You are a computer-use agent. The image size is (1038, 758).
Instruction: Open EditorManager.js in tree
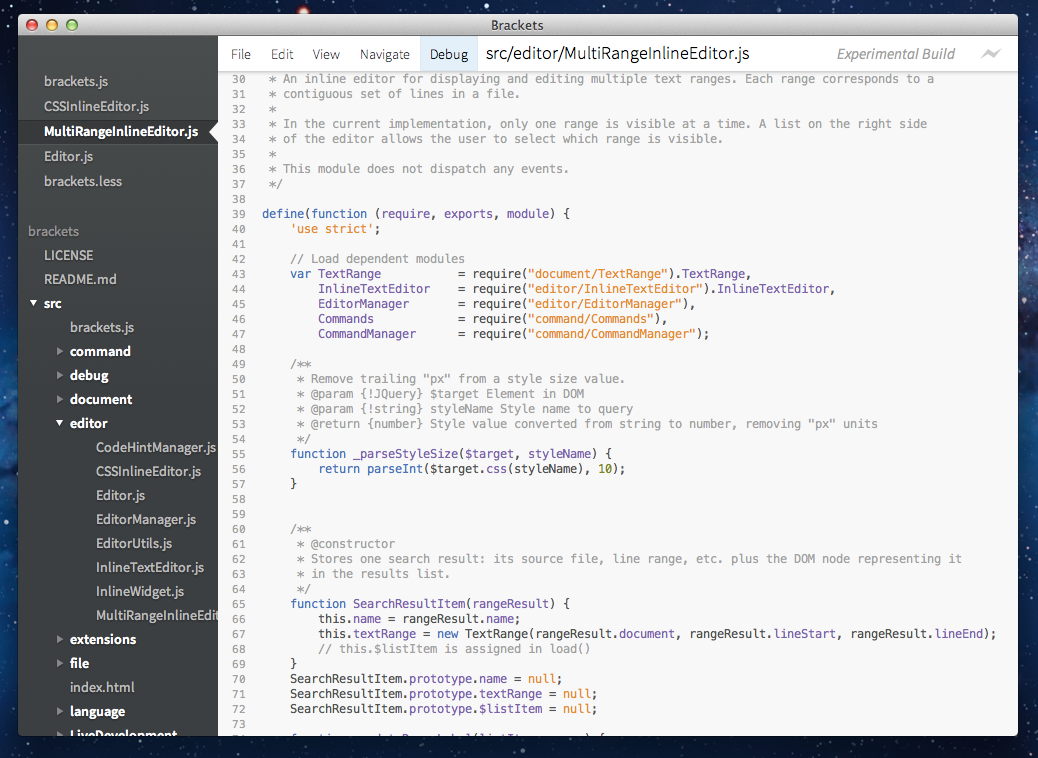(146, 519)
